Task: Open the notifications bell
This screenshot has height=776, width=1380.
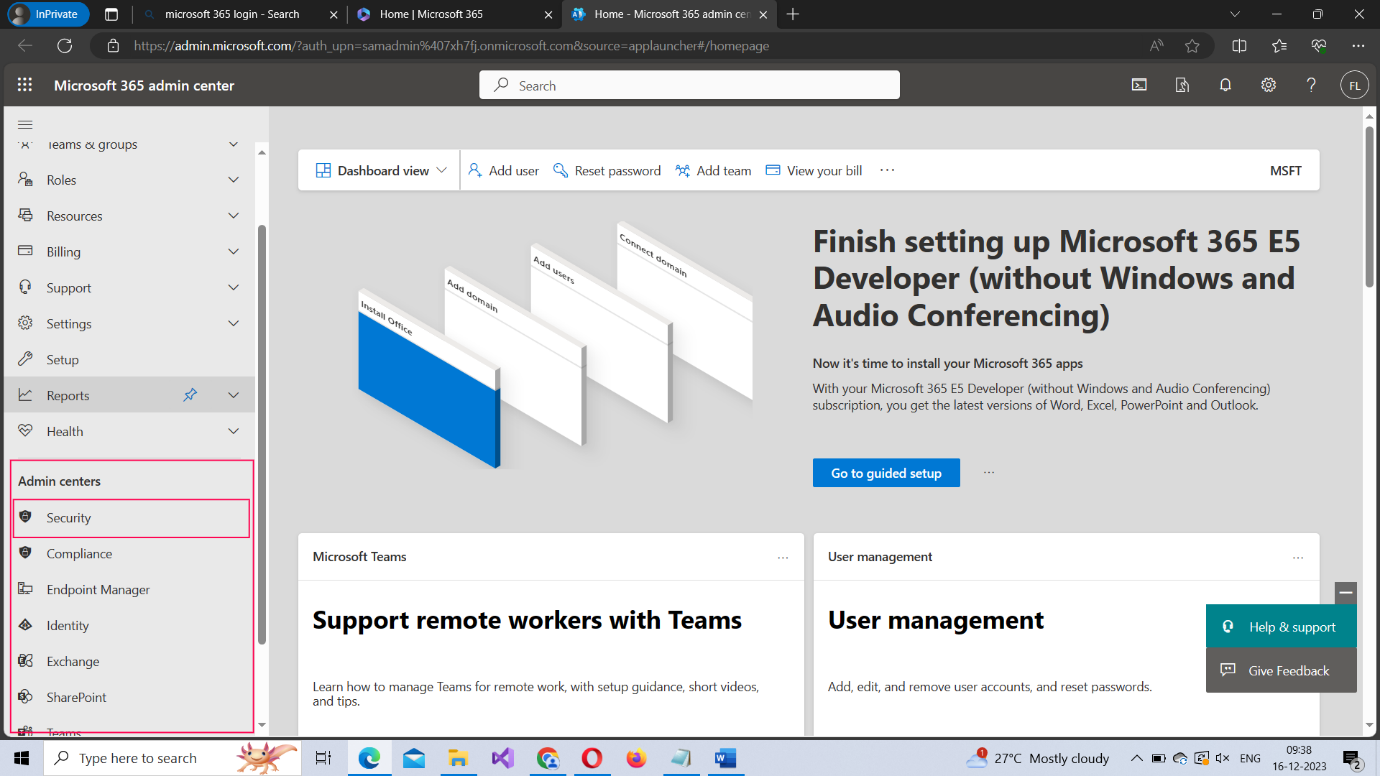Action: 1225,85
